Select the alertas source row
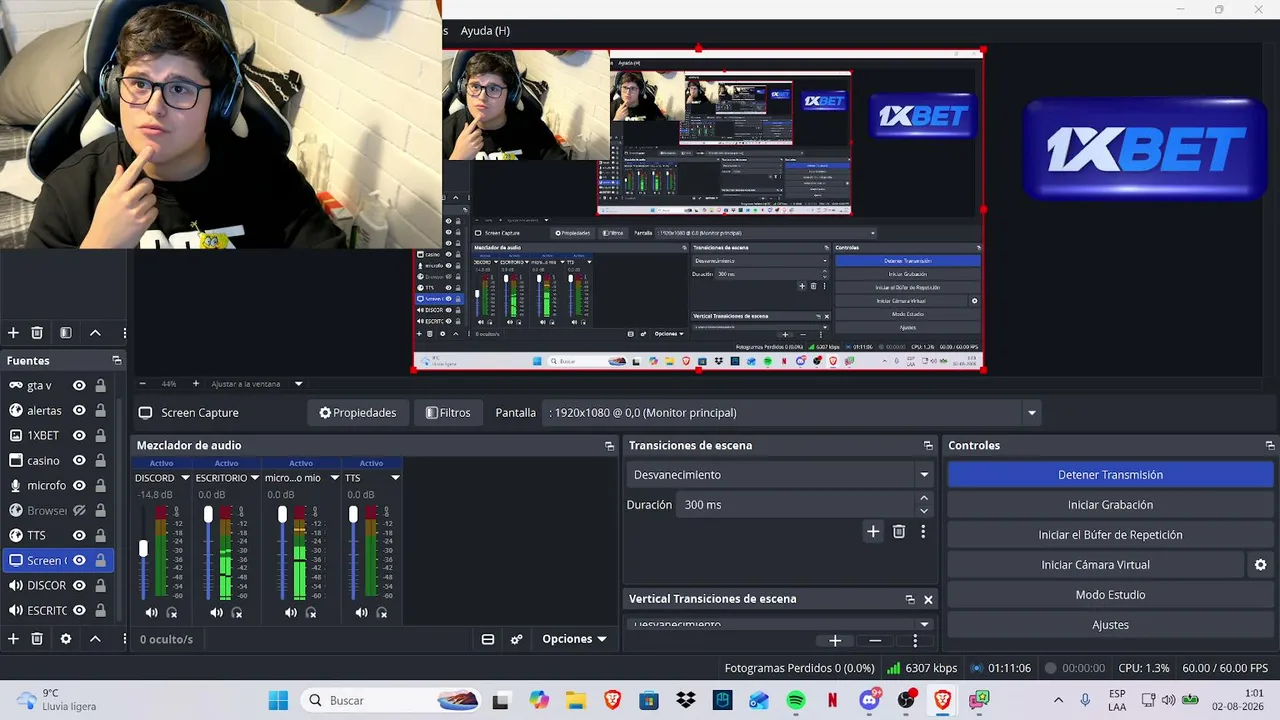1280x720 pixels. (x=57, y=410)
